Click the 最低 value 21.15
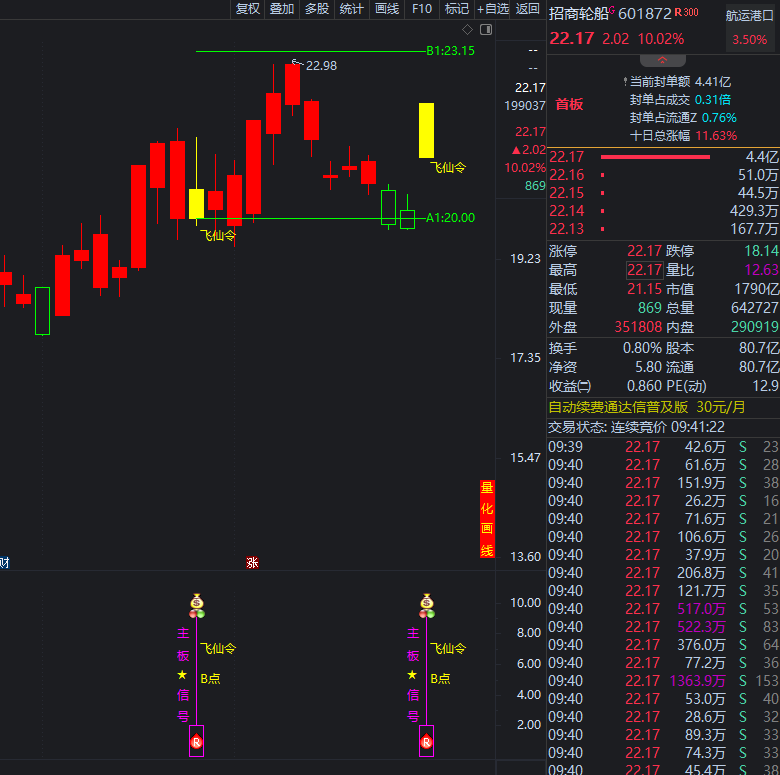The width and height of the screenshot is (780, 775). click(644, 289)
